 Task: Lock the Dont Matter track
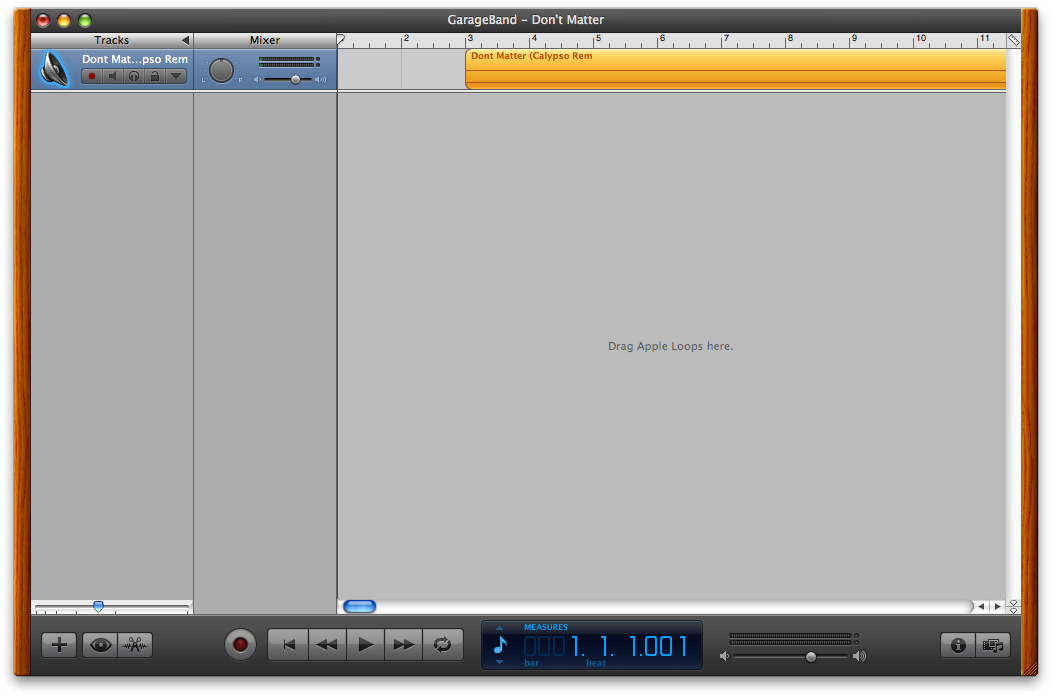pyautogui.click(x=154, y=76)
